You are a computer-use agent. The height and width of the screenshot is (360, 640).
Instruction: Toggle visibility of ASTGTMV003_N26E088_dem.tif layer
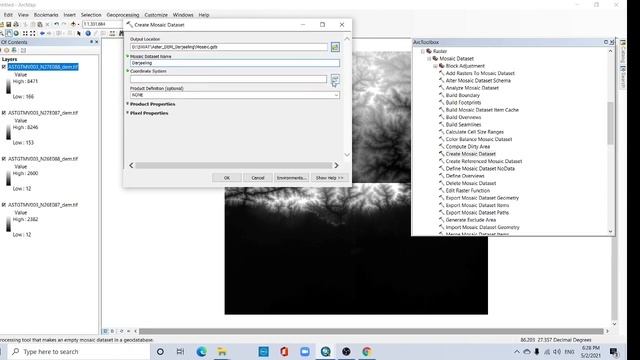4,159
